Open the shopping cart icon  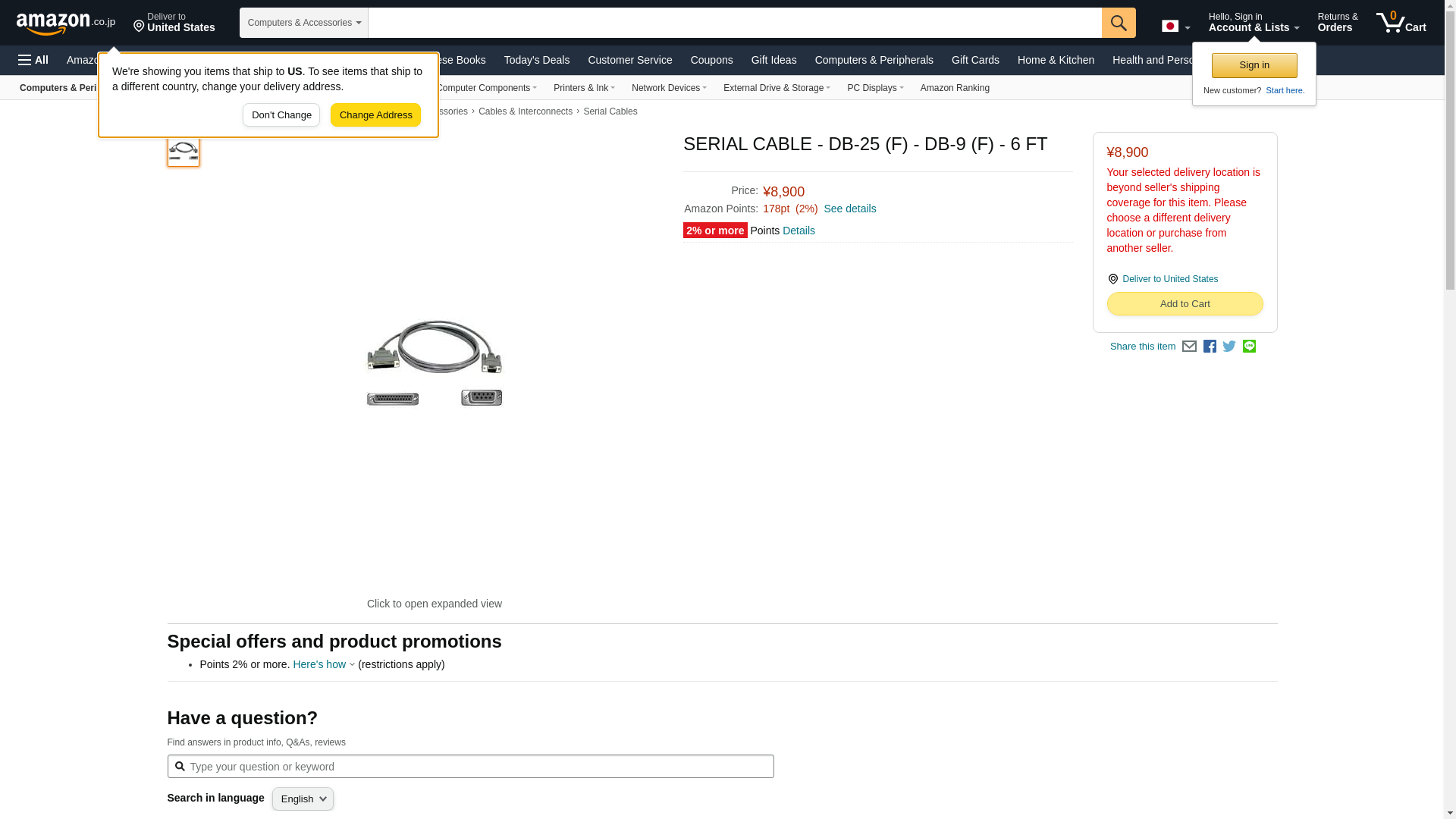[1401, 23]
